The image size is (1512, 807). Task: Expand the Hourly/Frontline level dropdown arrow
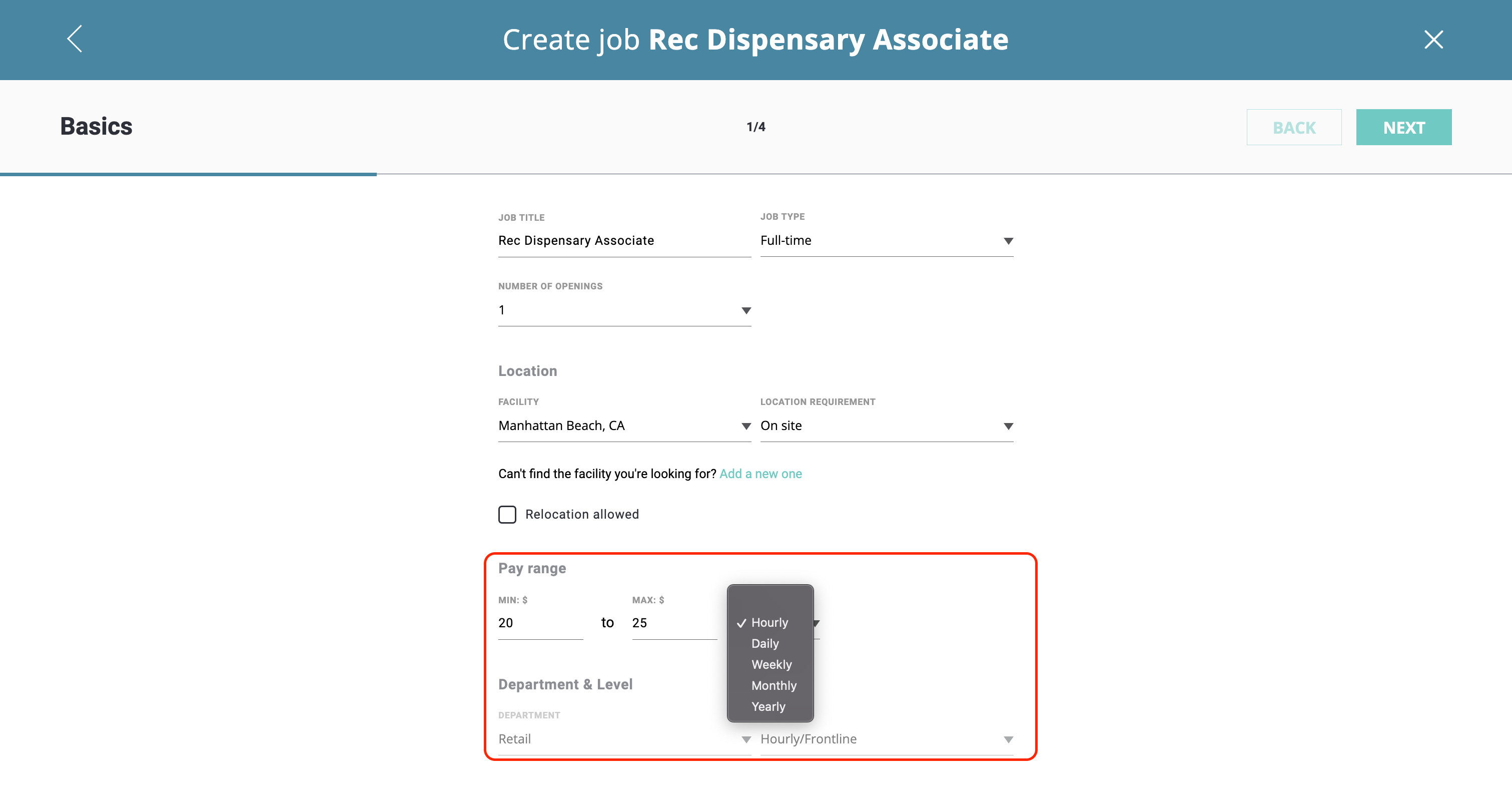coord(1008,739)
